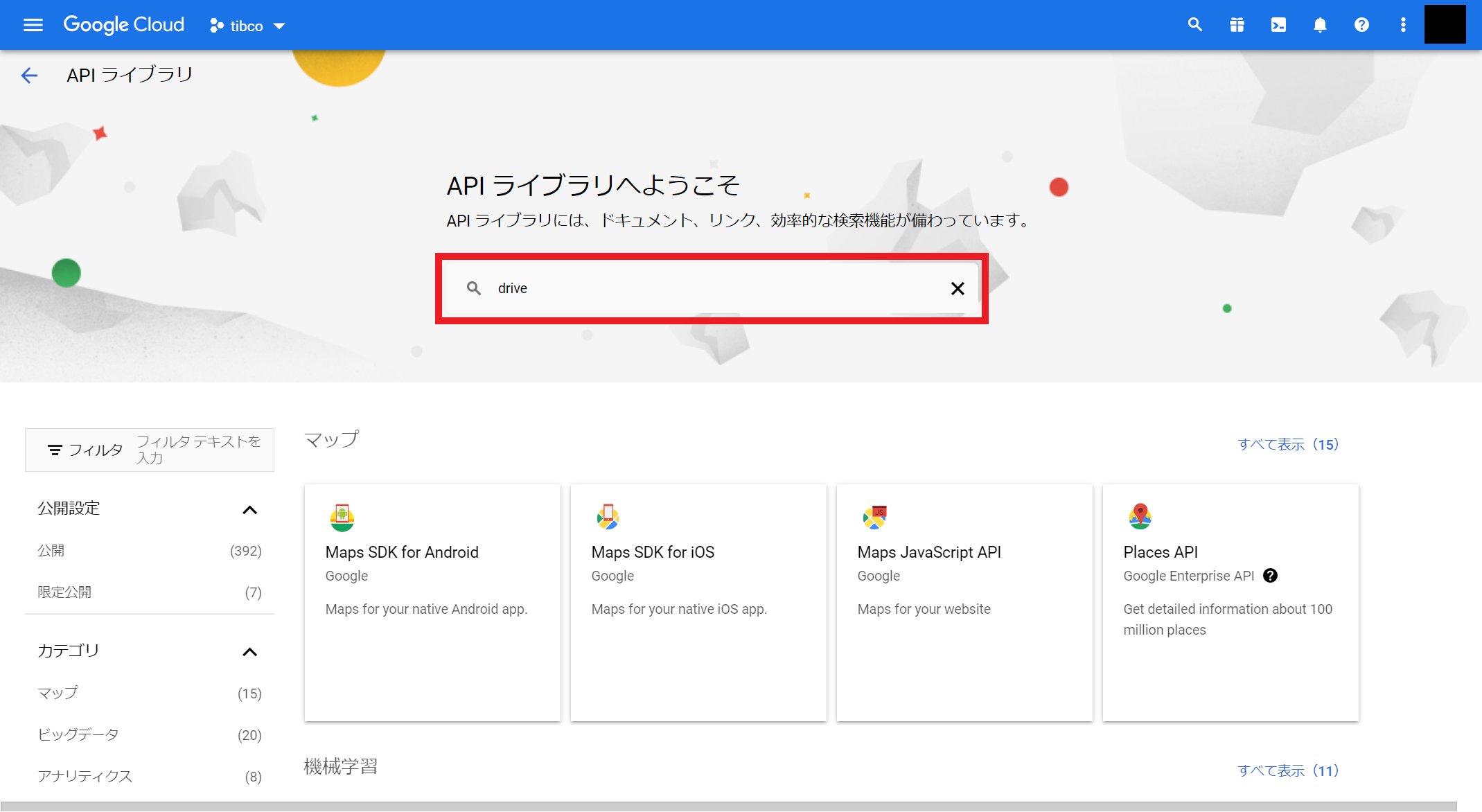Select the ビッグデータ (20) category
This screenshot has height=812, width=1482.
[150, 735]
